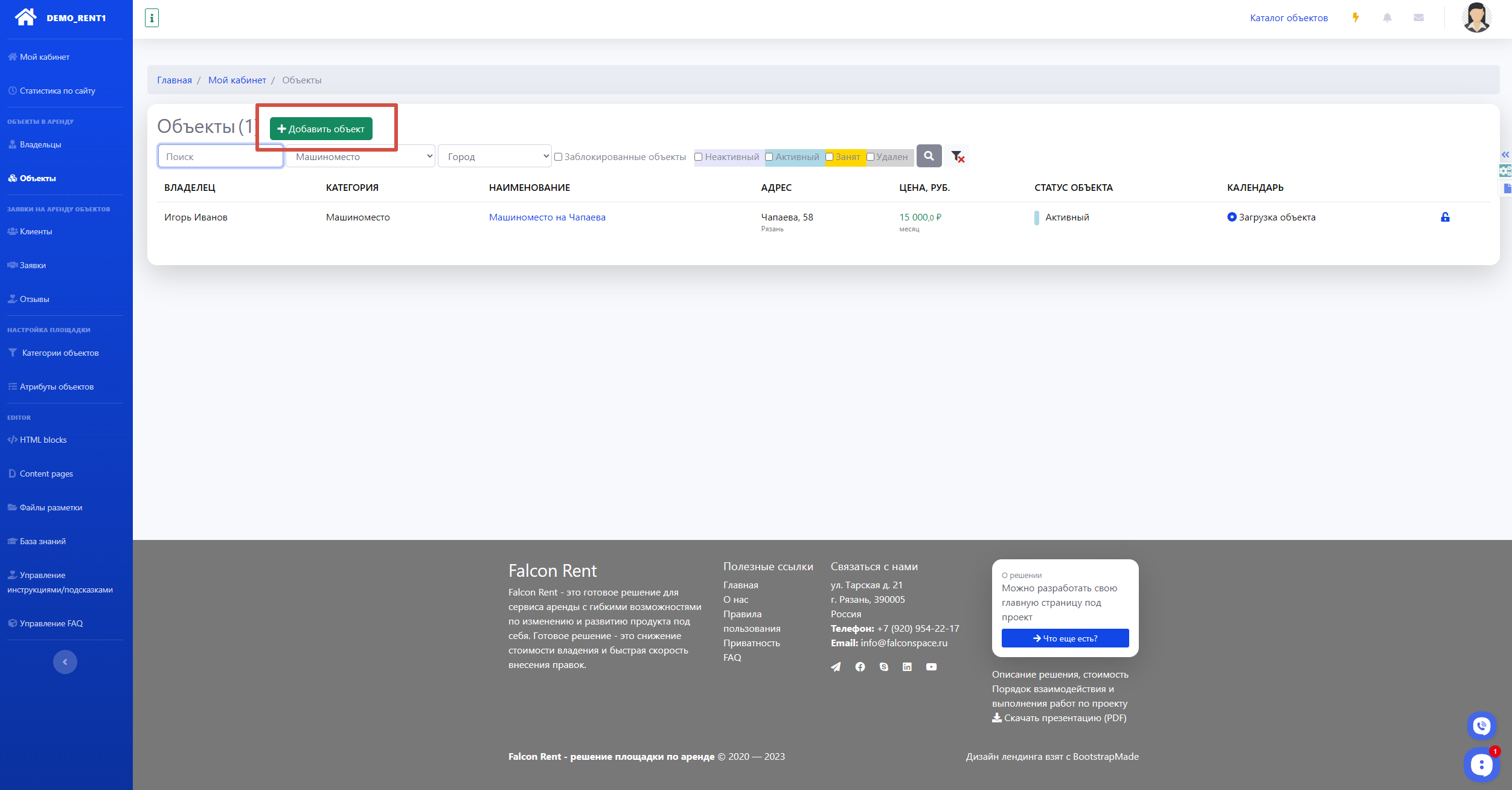
Task: Open the Машиноместо category dropdown
Action: click(360, 156)
